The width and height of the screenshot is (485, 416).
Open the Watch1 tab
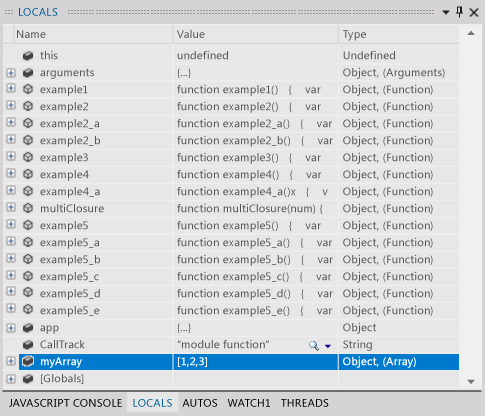pos(249,403)
